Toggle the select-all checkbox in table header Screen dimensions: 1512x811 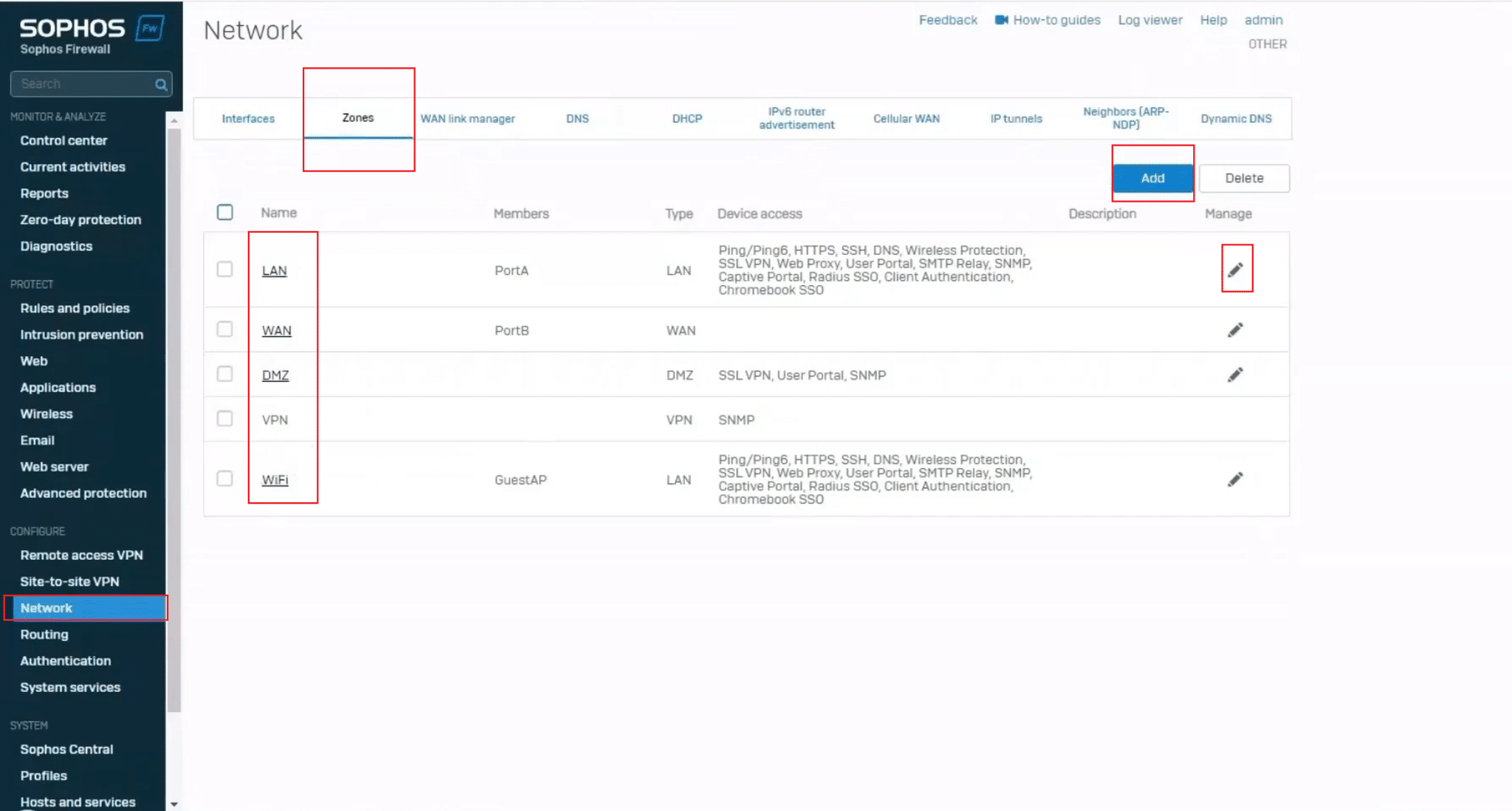(224, 213)
